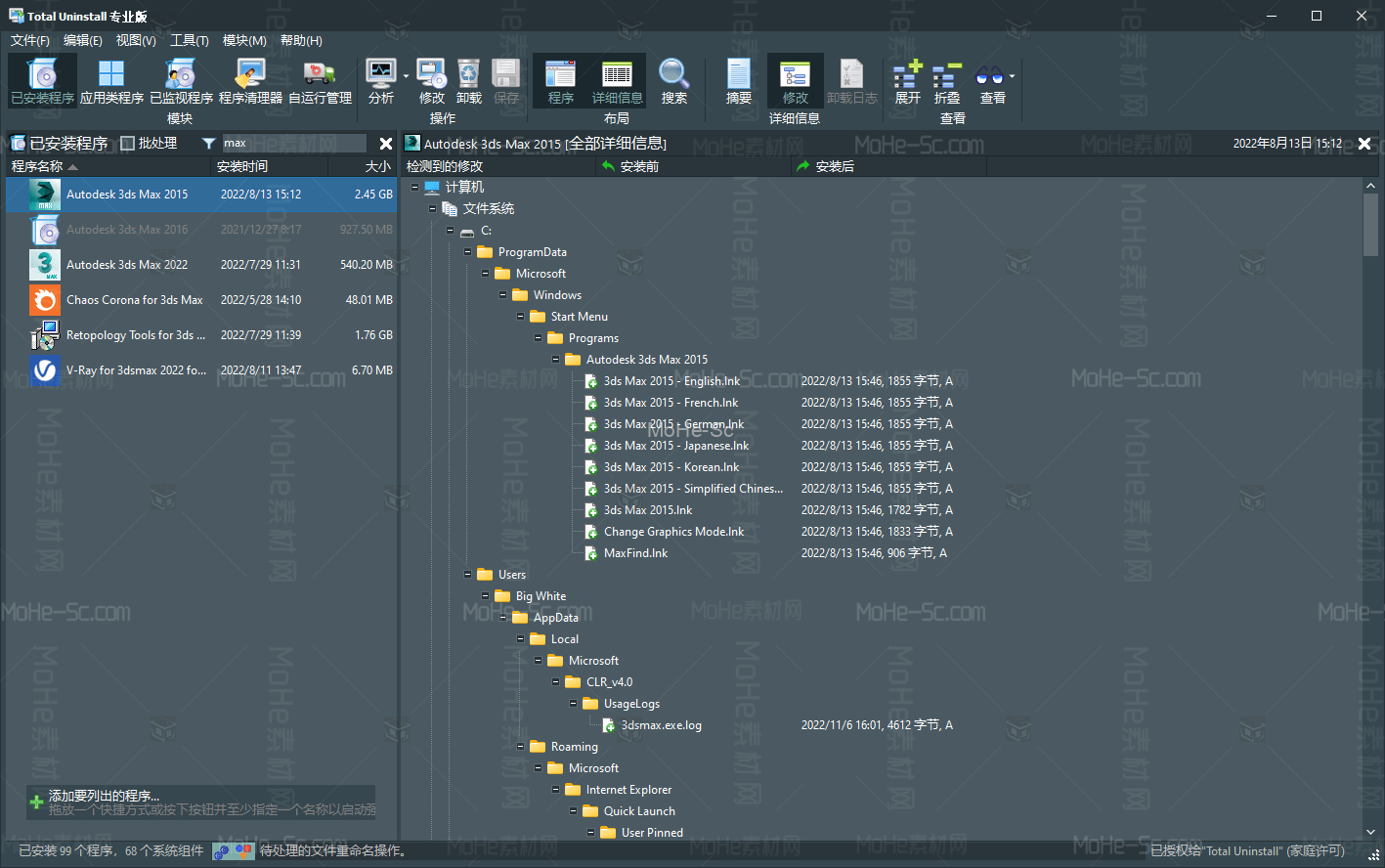Select the 3dsmax.exe.log file entry
The width and height of the screenshot is (1385, 868).
661,725
